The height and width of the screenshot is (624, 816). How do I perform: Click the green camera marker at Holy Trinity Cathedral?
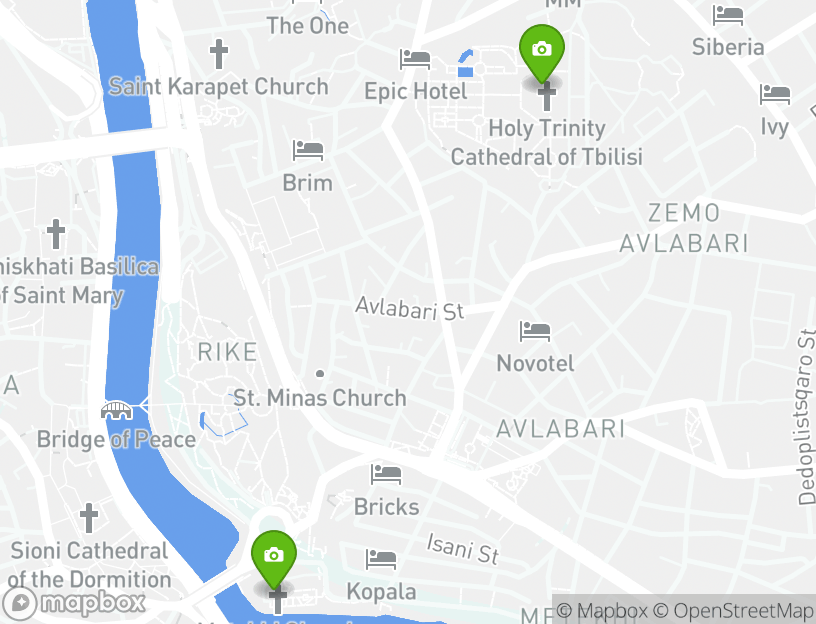[542, 54]
